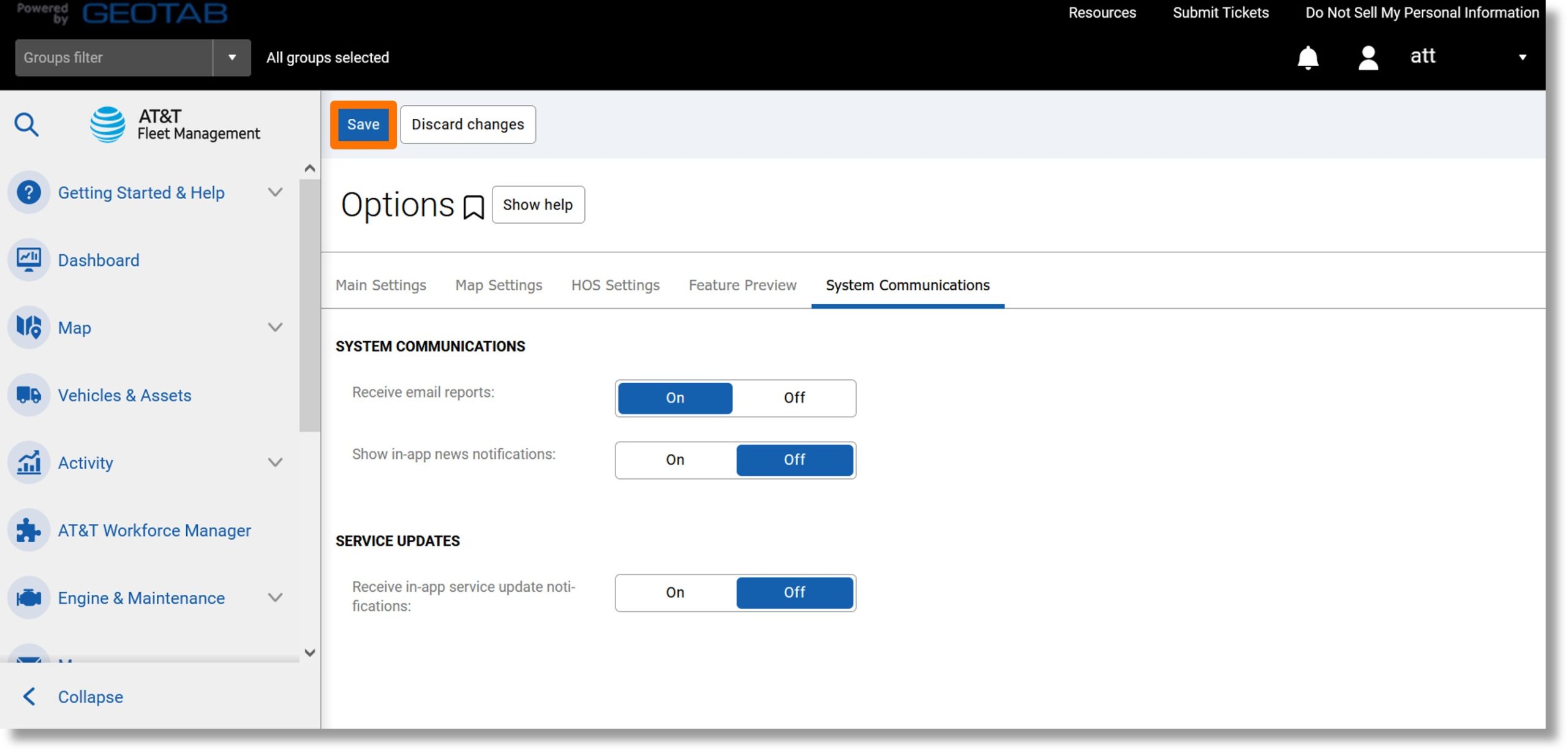The image size is (1568, 751).
Task: Click Discard changes button
Action: (468, 124)
